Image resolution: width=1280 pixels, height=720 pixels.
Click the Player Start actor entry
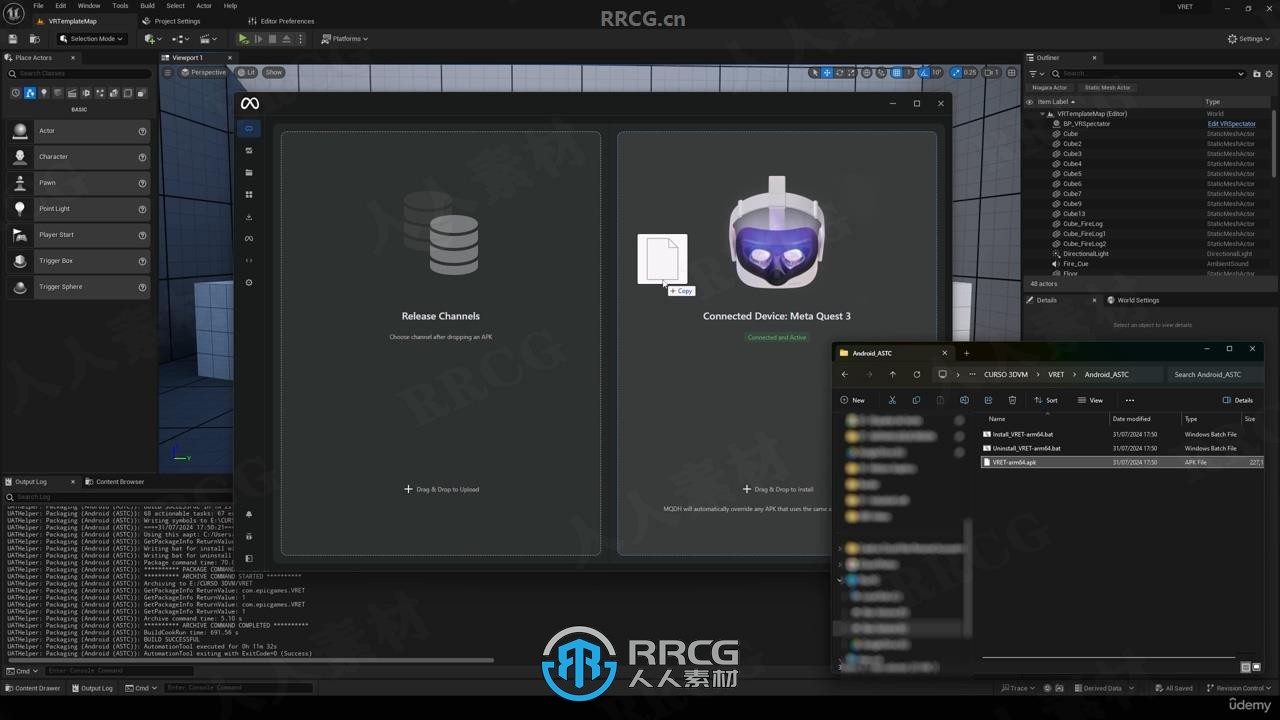pyautogui.click(x=78, y=235)
